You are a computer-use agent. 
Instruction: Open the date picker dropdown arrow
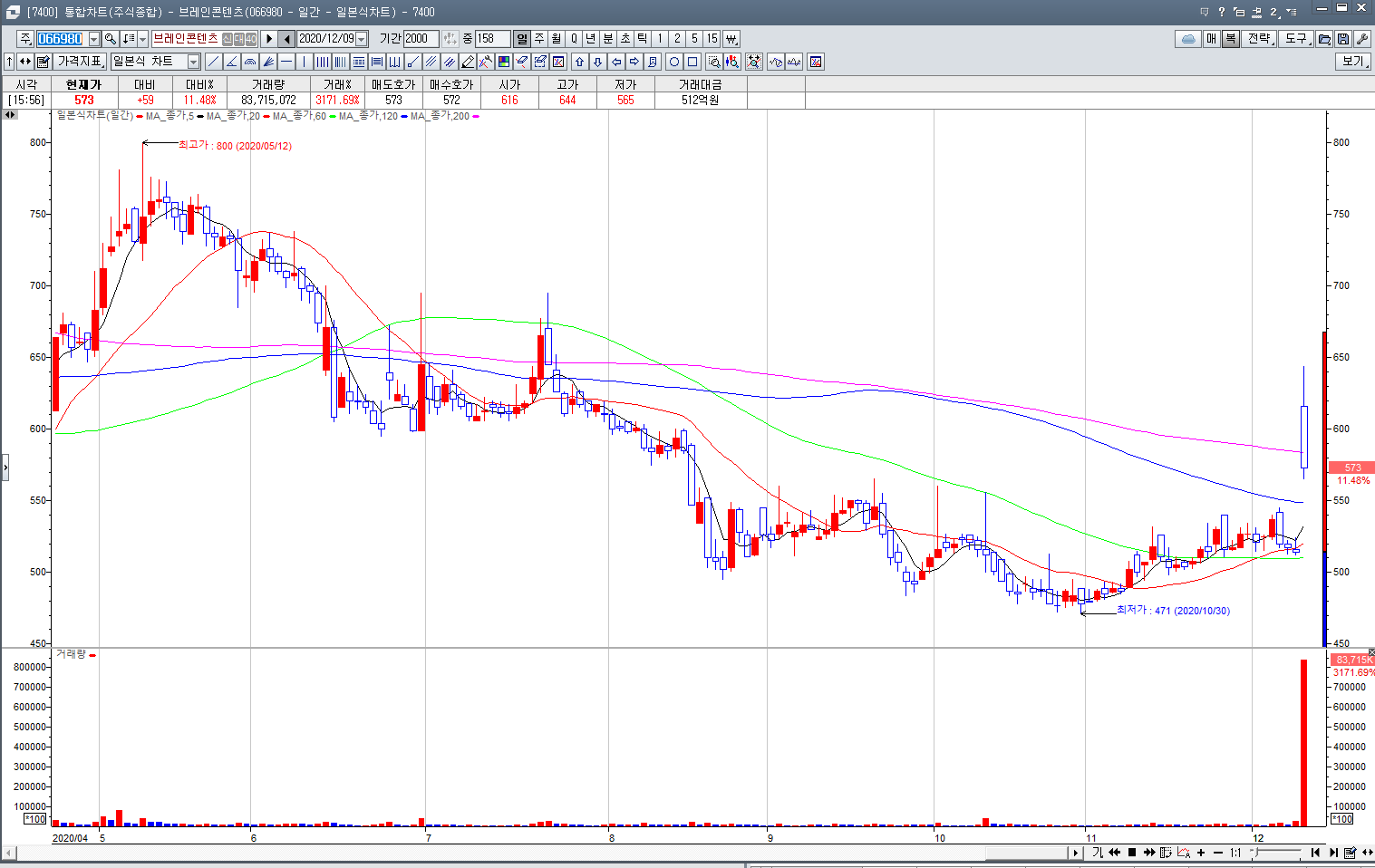point(362,39)
